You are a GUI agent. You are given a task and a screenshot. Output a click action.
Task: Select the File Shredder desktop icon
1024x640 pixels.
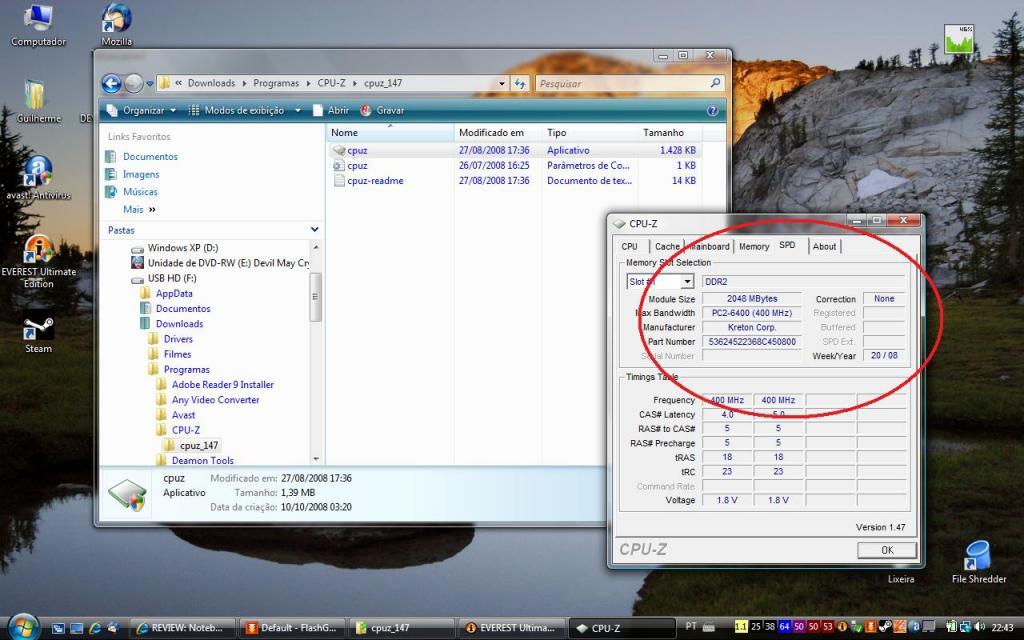978,562
